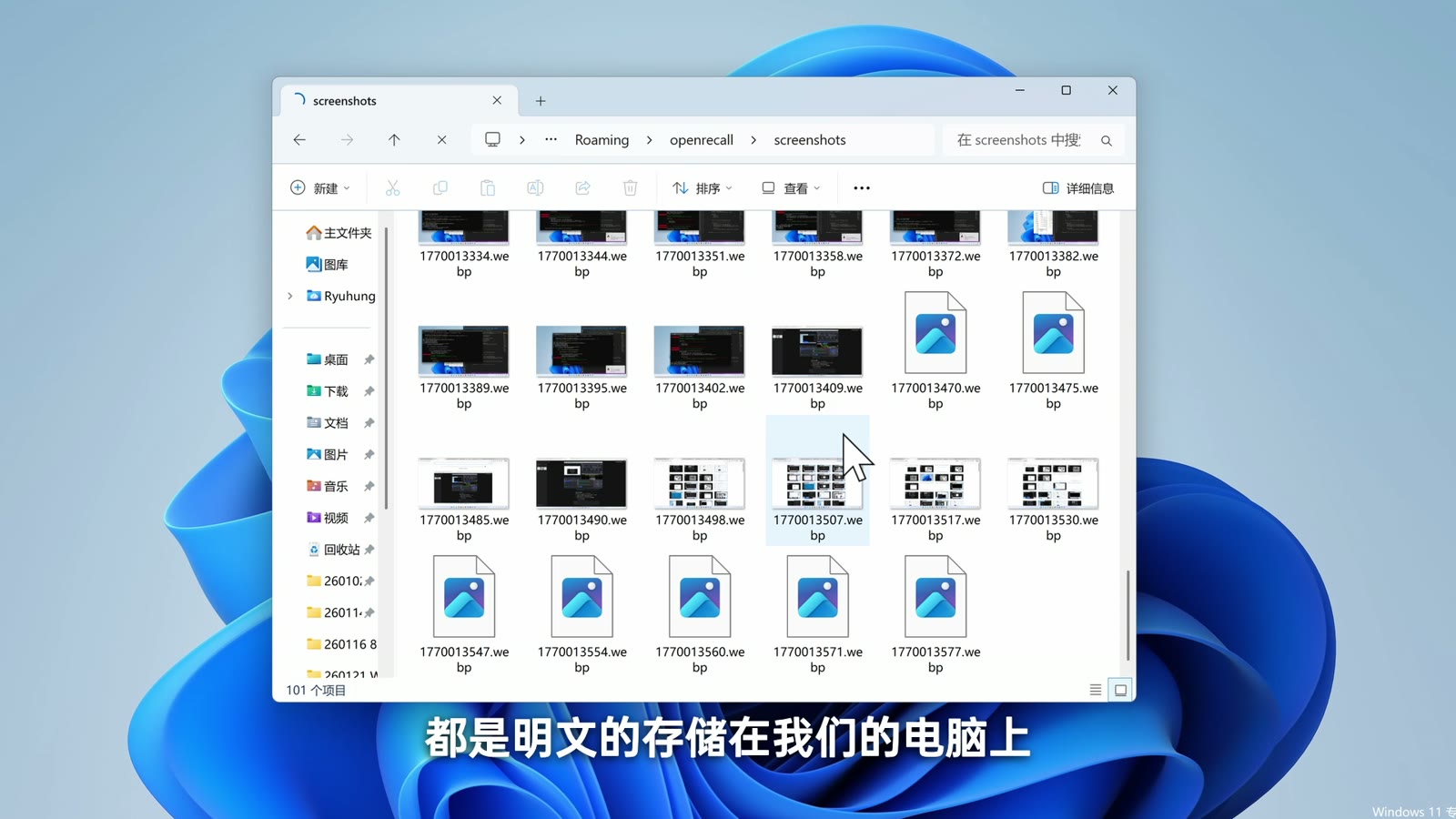Select thumbnail 1770013498.webp
This screenshot has height=819, width=1456.
pyautogui.click(x=700, y=483)
